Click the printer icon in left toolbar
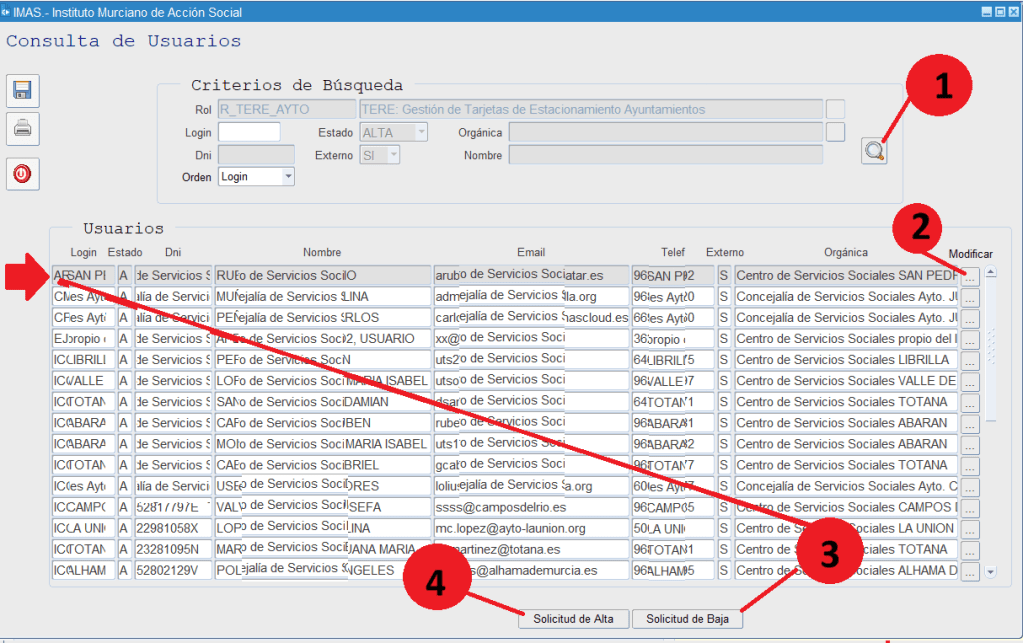The height and width of the screenshot is (643, 1023). tap(22, 128)
